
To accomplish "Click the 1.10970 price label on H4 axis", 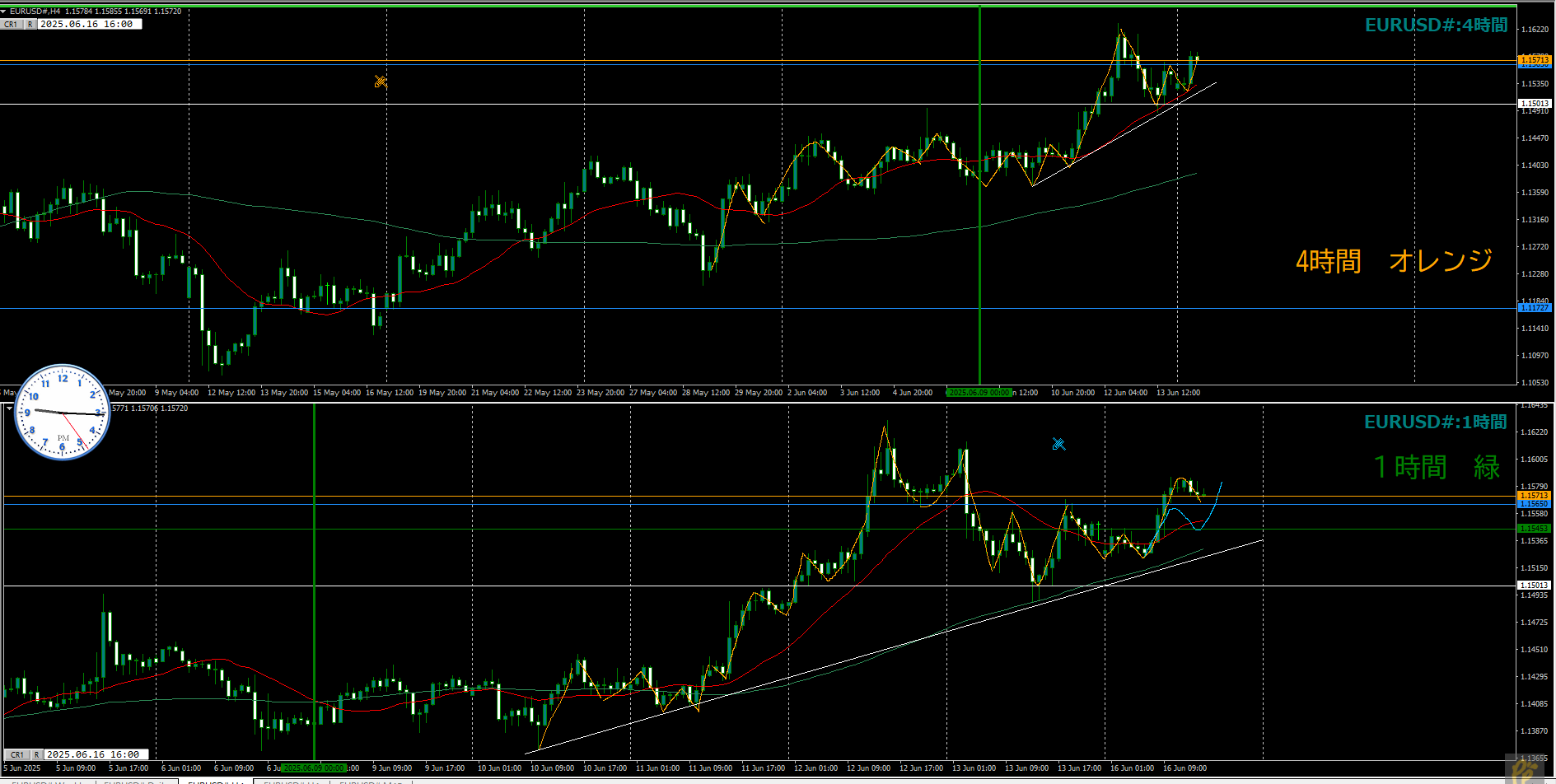I will click(x=1535, y=356).
